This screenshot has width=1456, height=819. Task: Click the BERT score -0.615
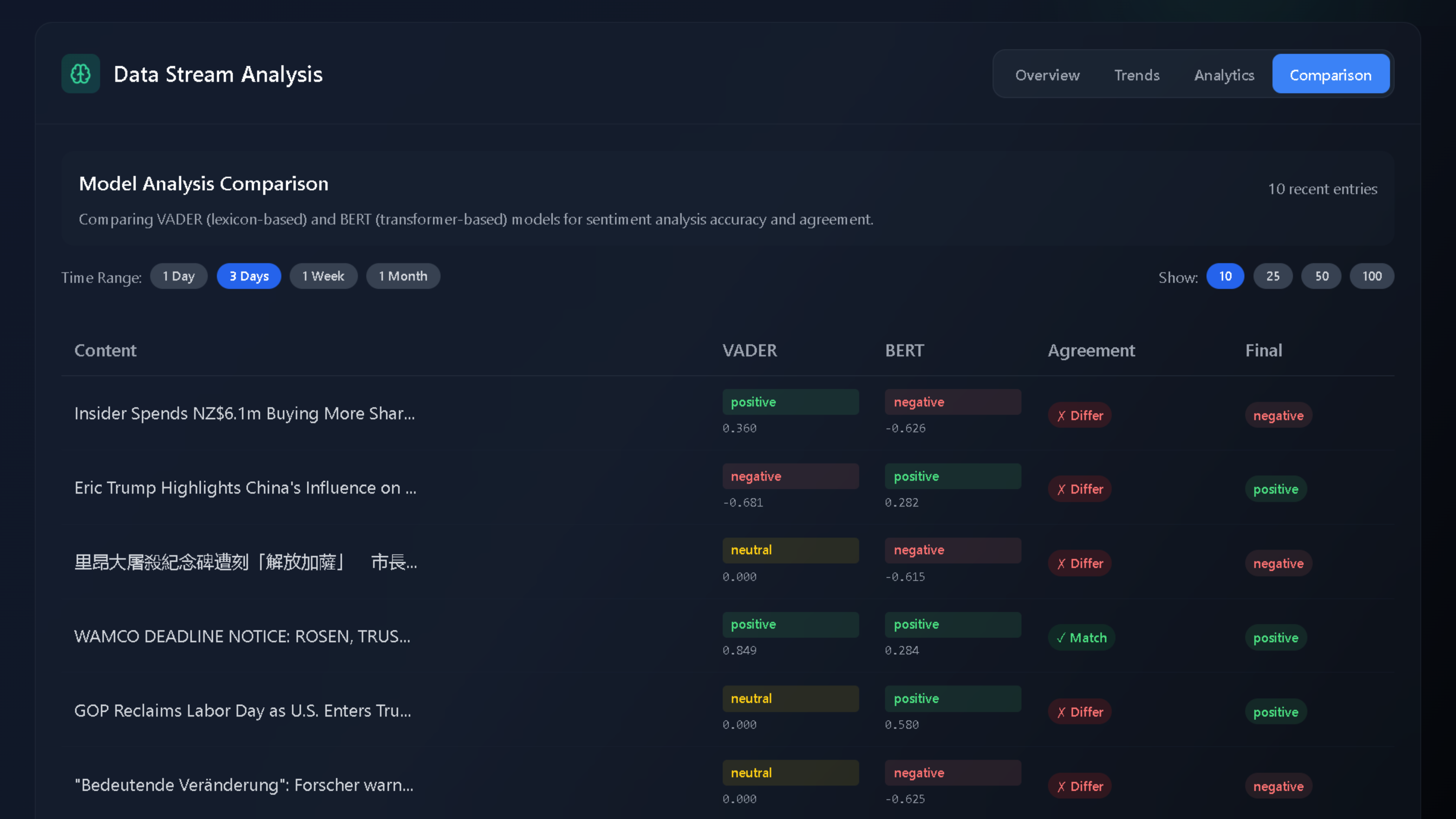905,577
